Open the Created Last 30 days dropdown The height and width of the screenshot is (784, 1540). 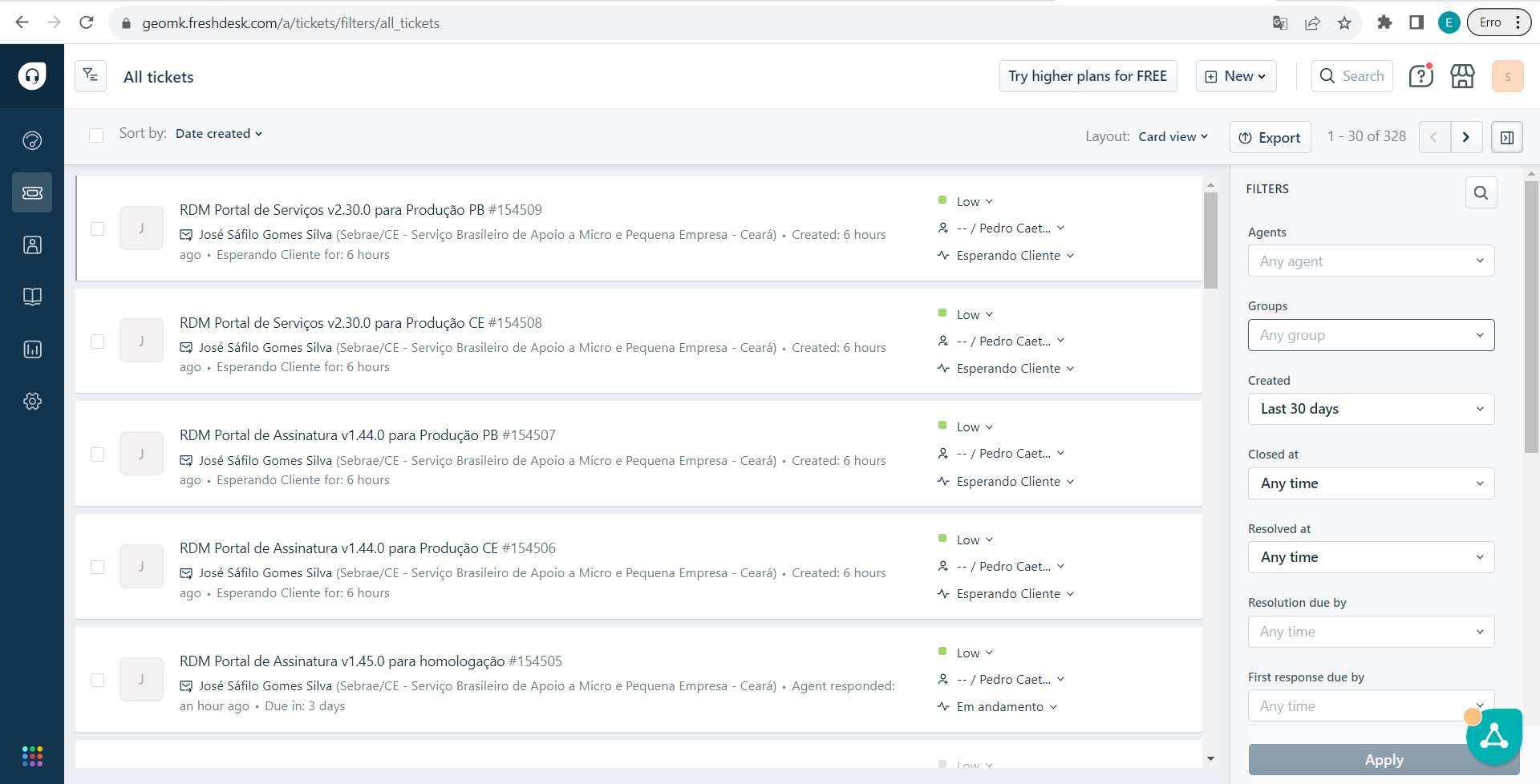pyautogui.click(x=1371, y=409)
